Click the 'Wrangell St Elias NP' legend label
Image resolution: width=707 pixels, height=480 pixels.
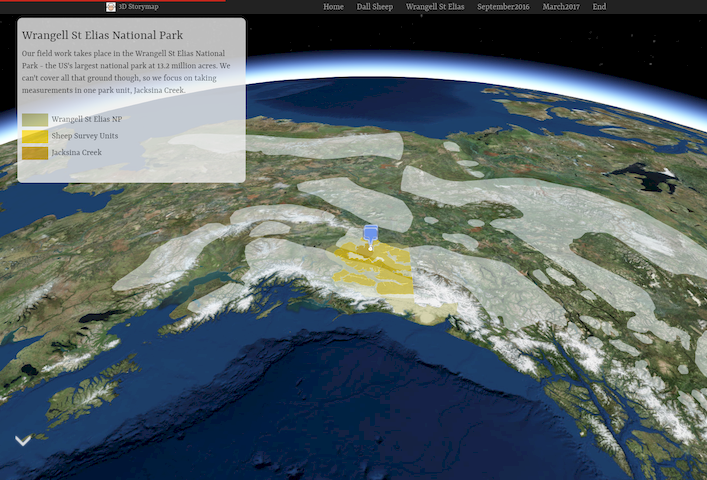[87, 119]
